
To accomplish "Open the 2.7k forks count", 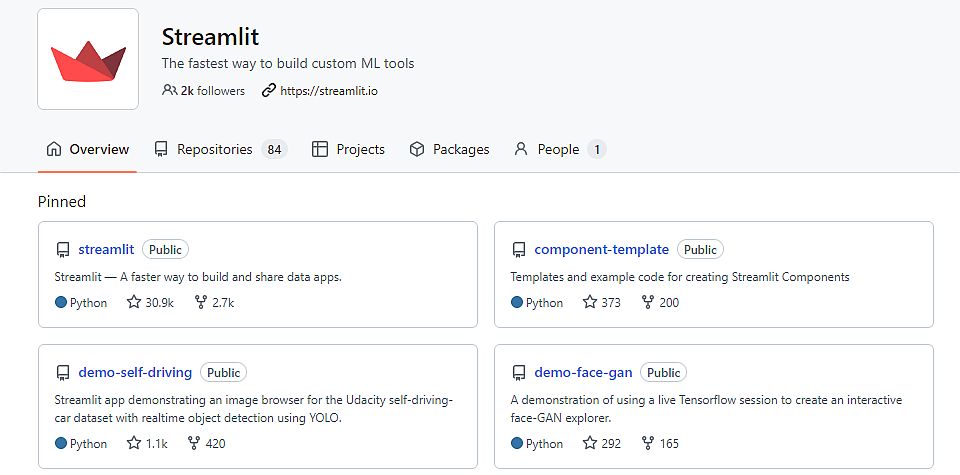I will 223,302.
